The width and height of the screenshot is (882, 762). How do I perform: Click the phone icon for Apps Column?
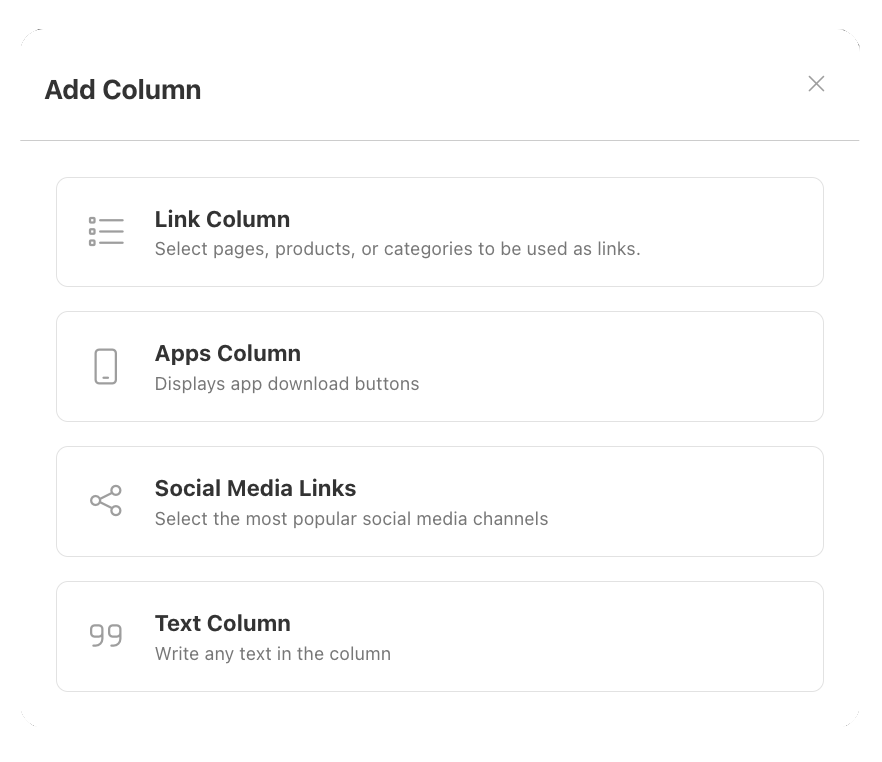106,366
